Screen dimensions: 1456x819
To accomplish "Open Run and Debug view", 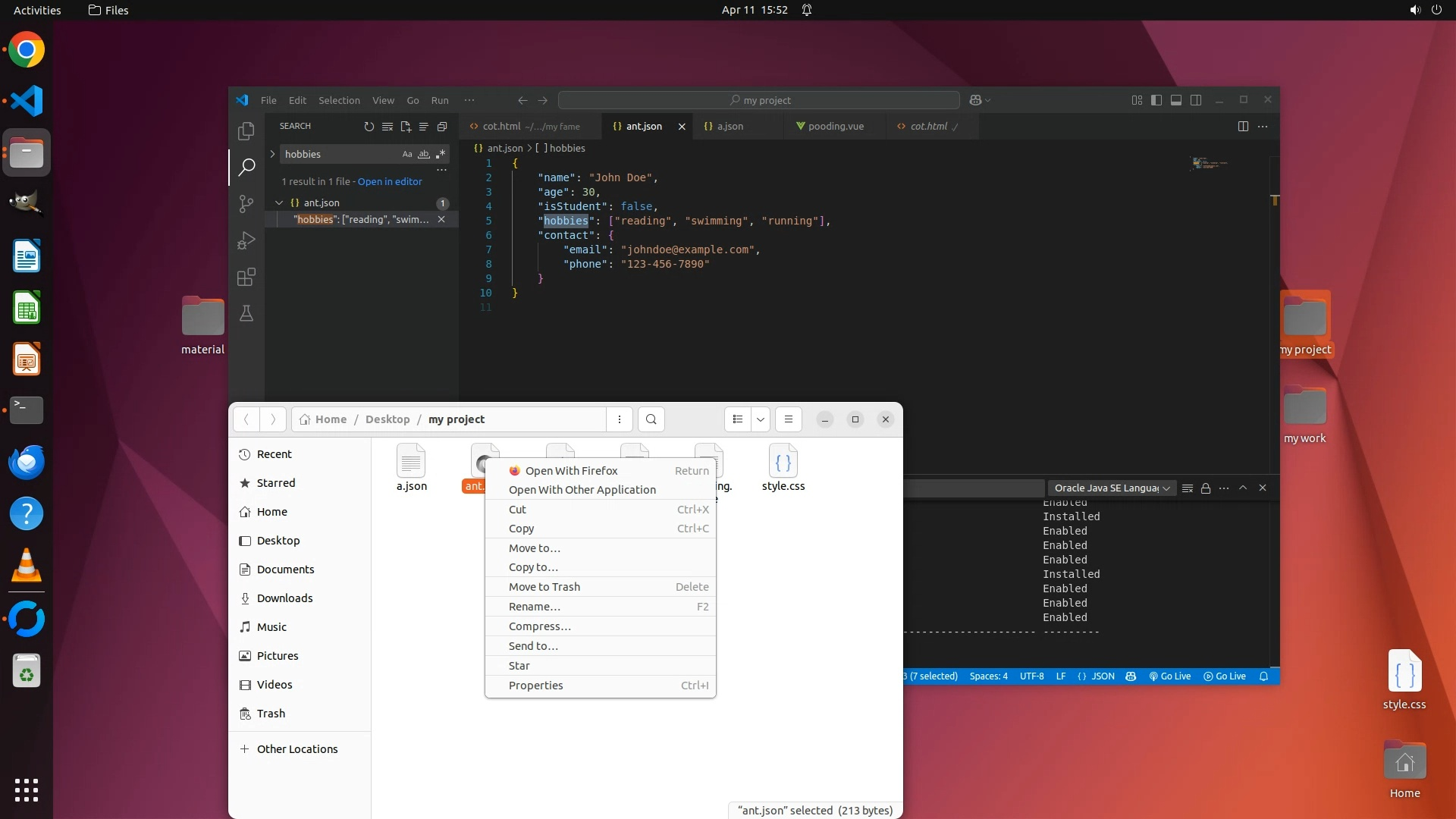I will (246, 240).
